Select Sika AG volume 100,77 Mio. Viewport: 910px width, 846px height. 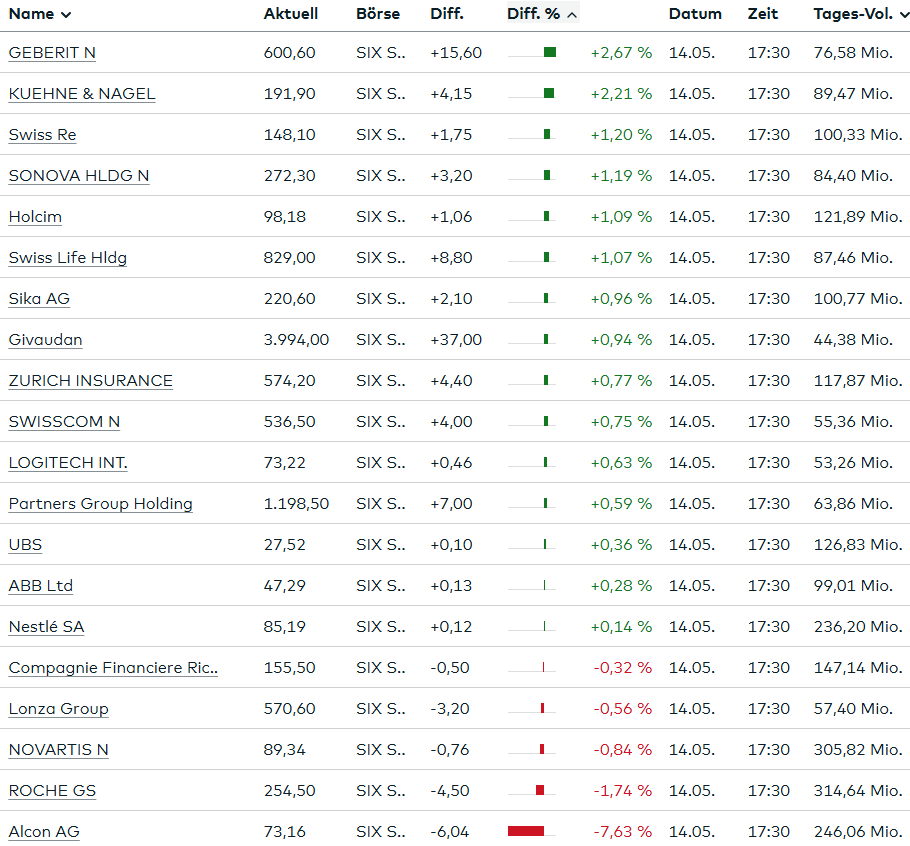pyautogui.click(x=858, y=299)
